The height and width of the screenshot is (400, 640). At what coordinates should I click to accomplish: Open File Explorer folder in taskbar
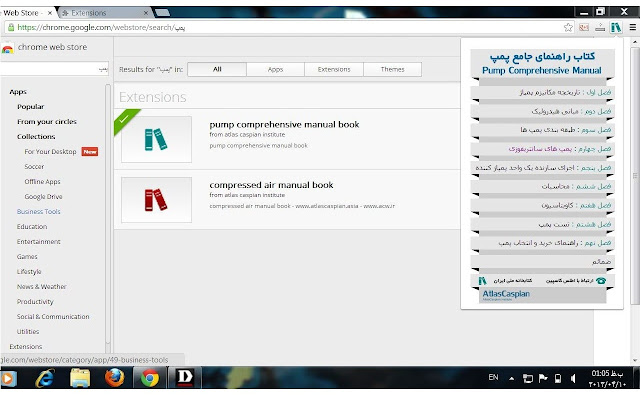(x=80, y=378)
